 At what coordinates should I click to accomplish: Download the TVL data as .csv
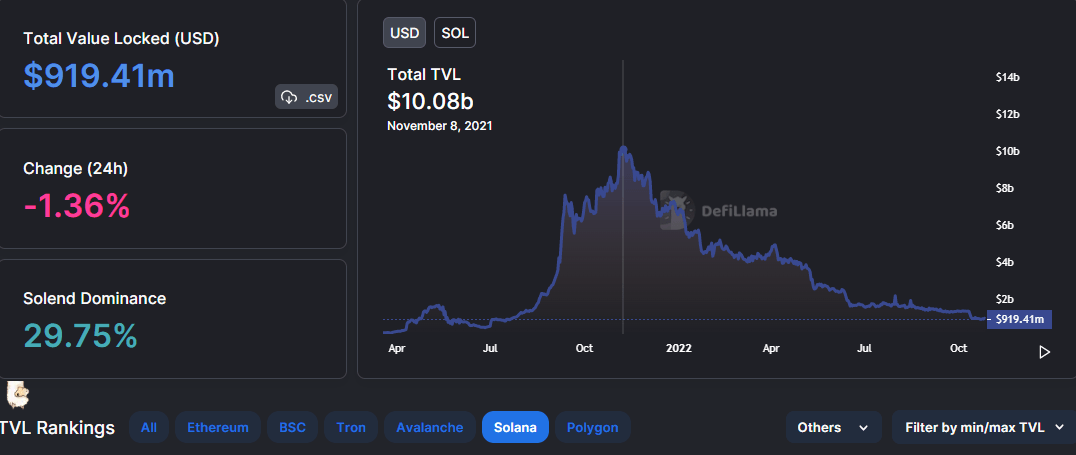[308, 97]
